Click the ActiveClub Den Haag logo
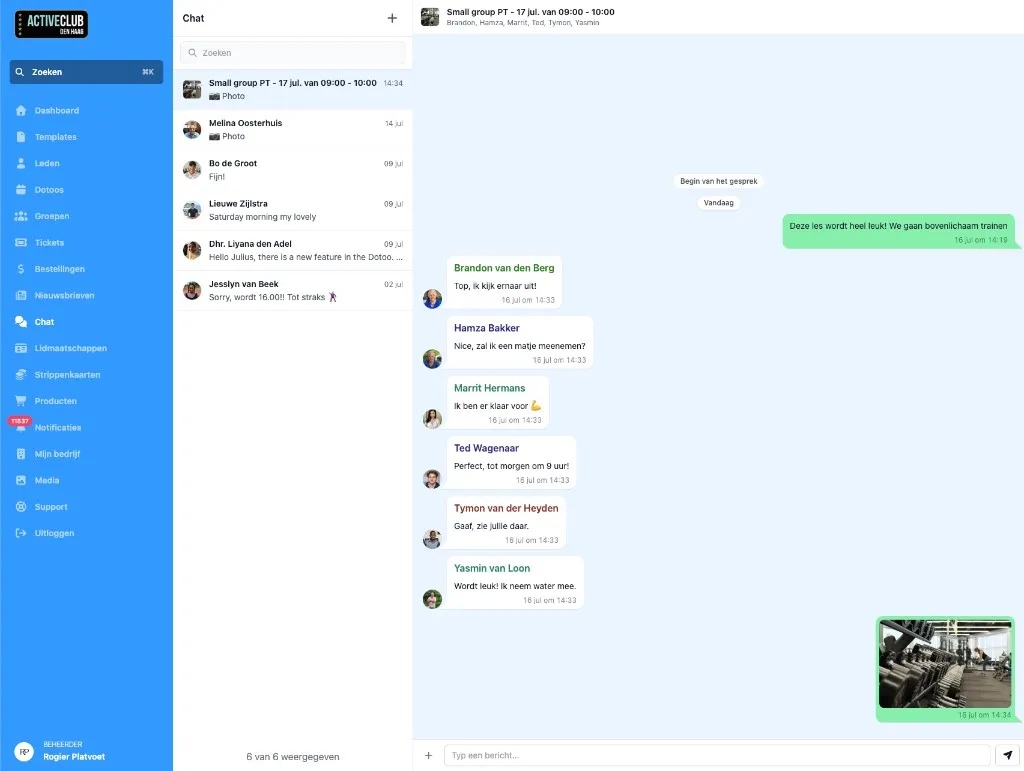 51,24
